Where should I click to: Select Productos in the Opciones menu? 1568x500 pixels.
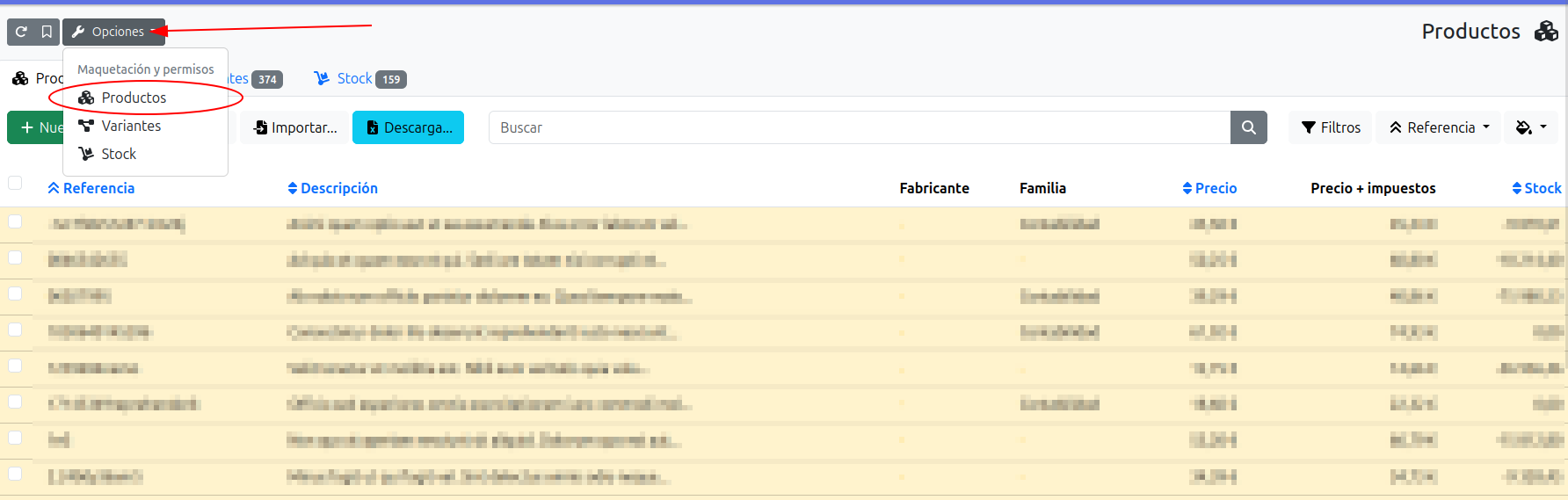pos(146,98)
